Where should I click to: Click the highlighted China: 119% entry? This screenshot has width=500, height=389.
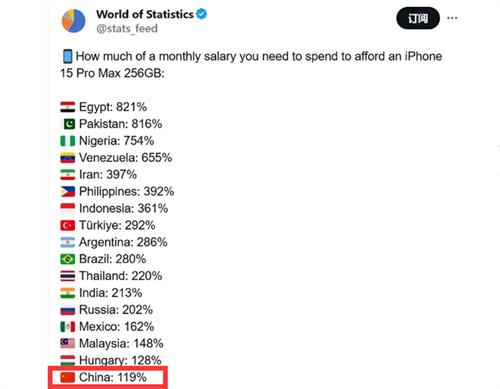[x=108, y=377]
